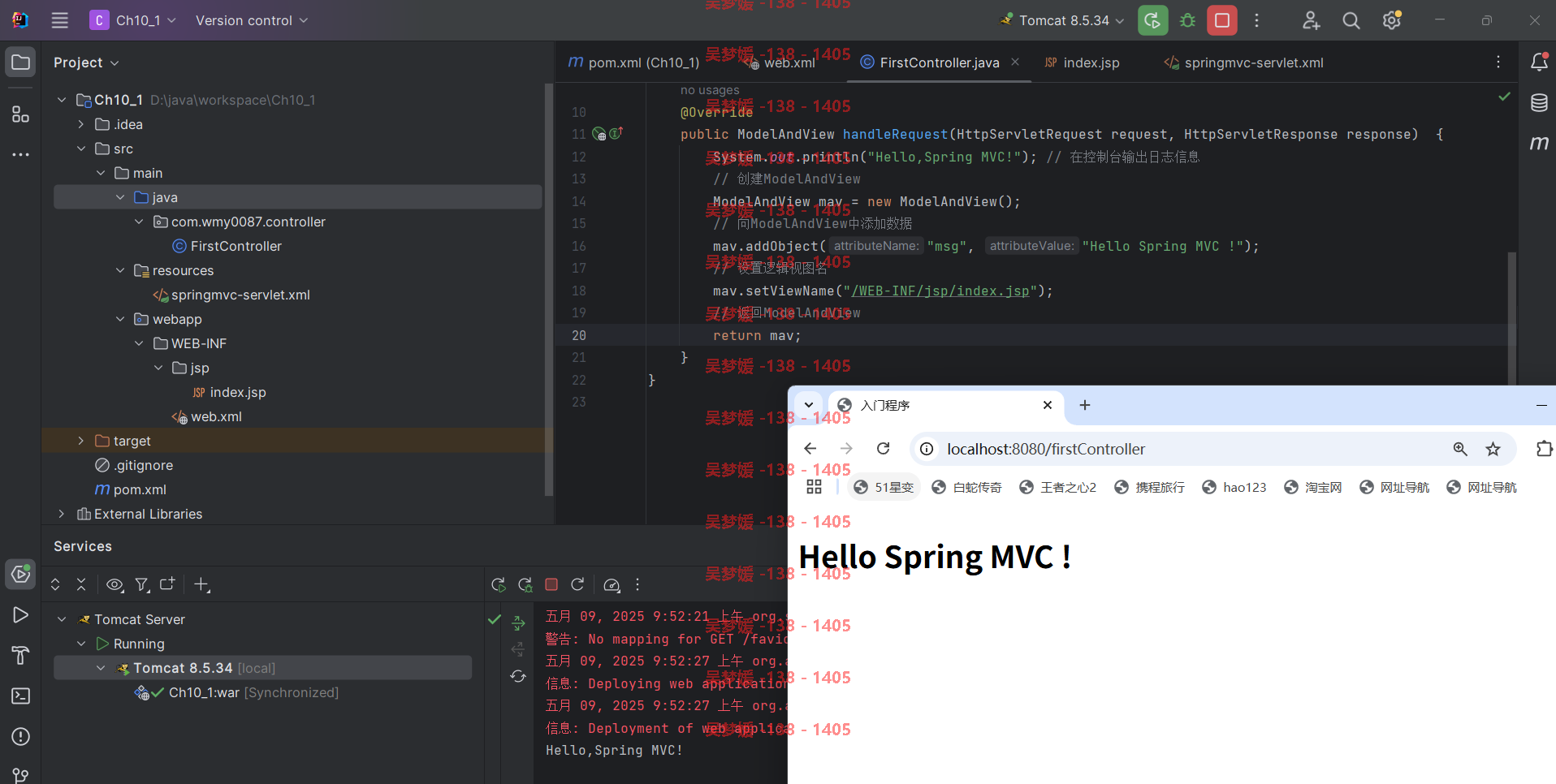The image size is (1556, 784).
Task: Open the Build hammer tool window
Action: click(21, 655)
